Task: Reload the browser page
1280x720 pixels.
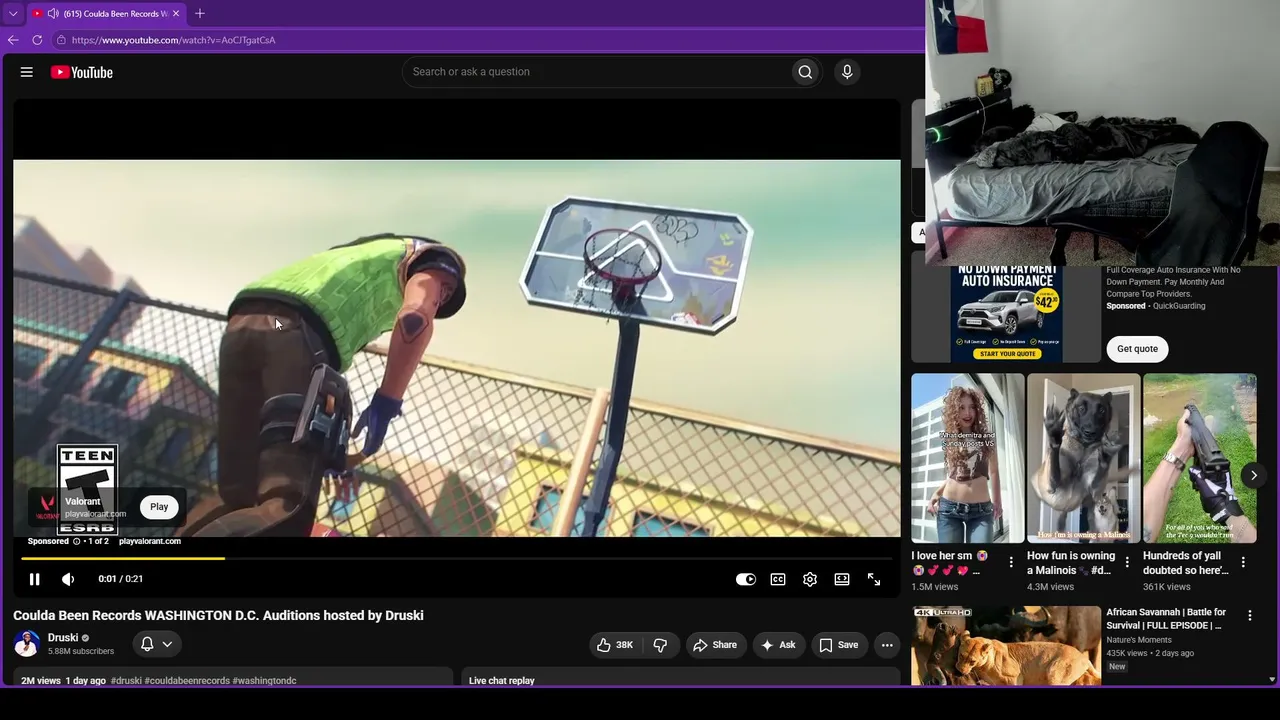Action: pyautogui.click(x=37, y=40)
